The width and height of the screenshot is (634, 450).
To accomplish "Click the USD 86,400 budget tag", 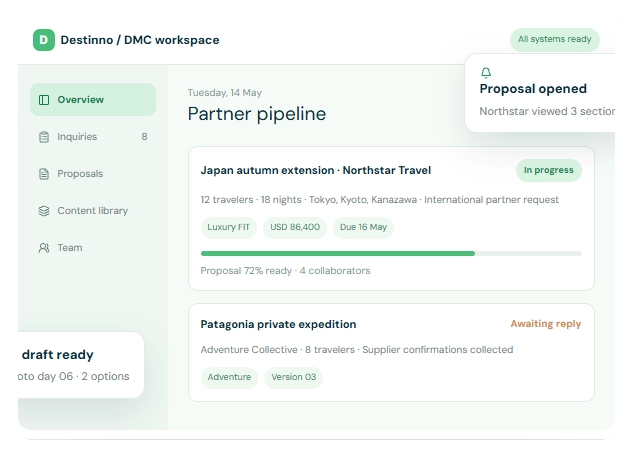I will tap(295, 227).
